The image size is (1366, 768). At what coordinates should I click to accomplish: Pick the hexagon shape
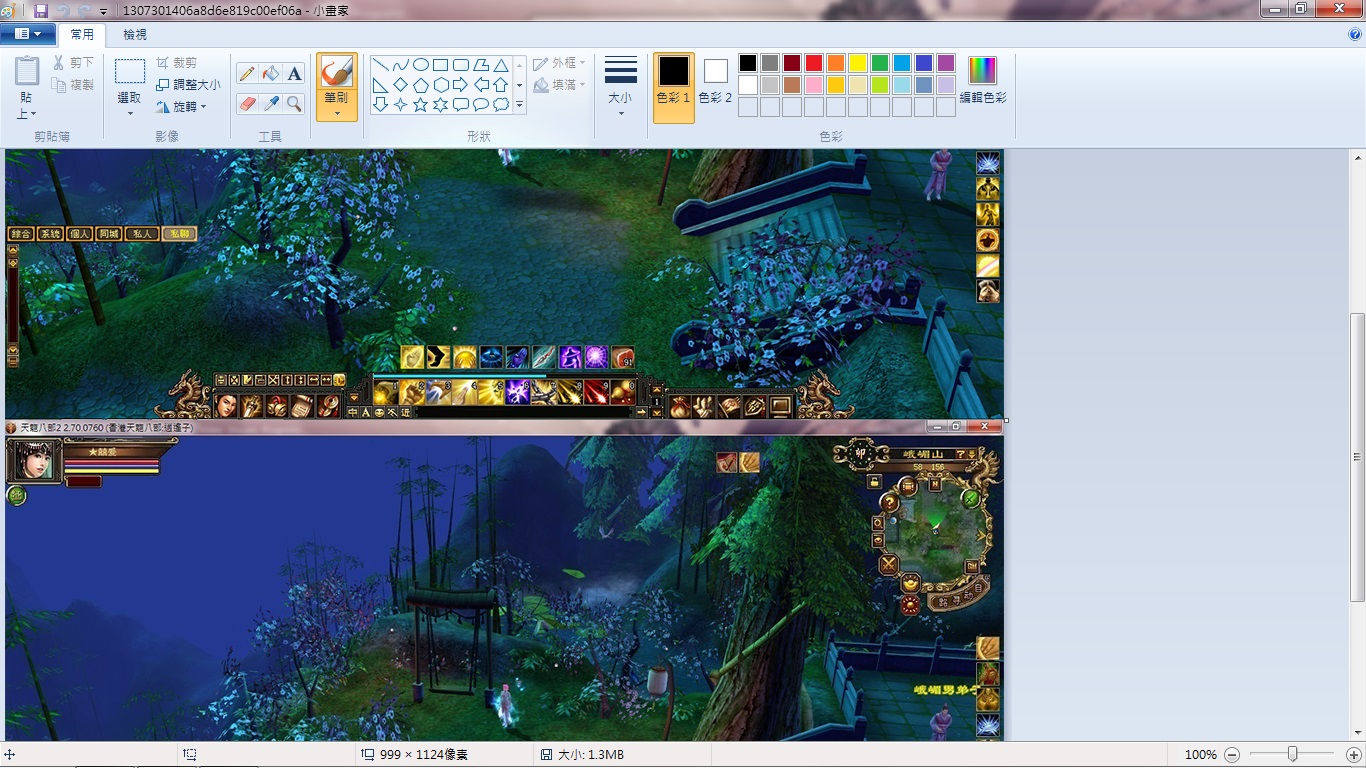point(441,85)
